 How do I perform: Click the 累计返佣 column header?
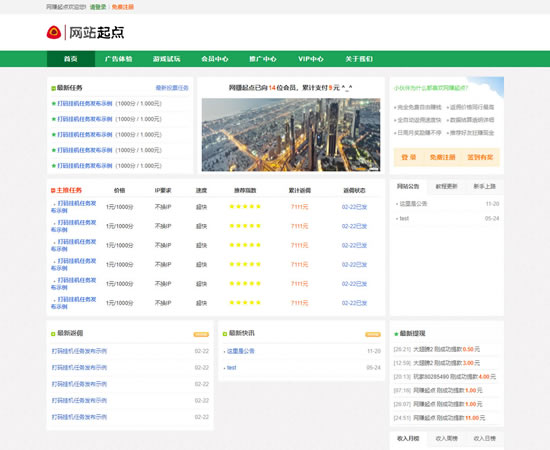tap(300, 190)
